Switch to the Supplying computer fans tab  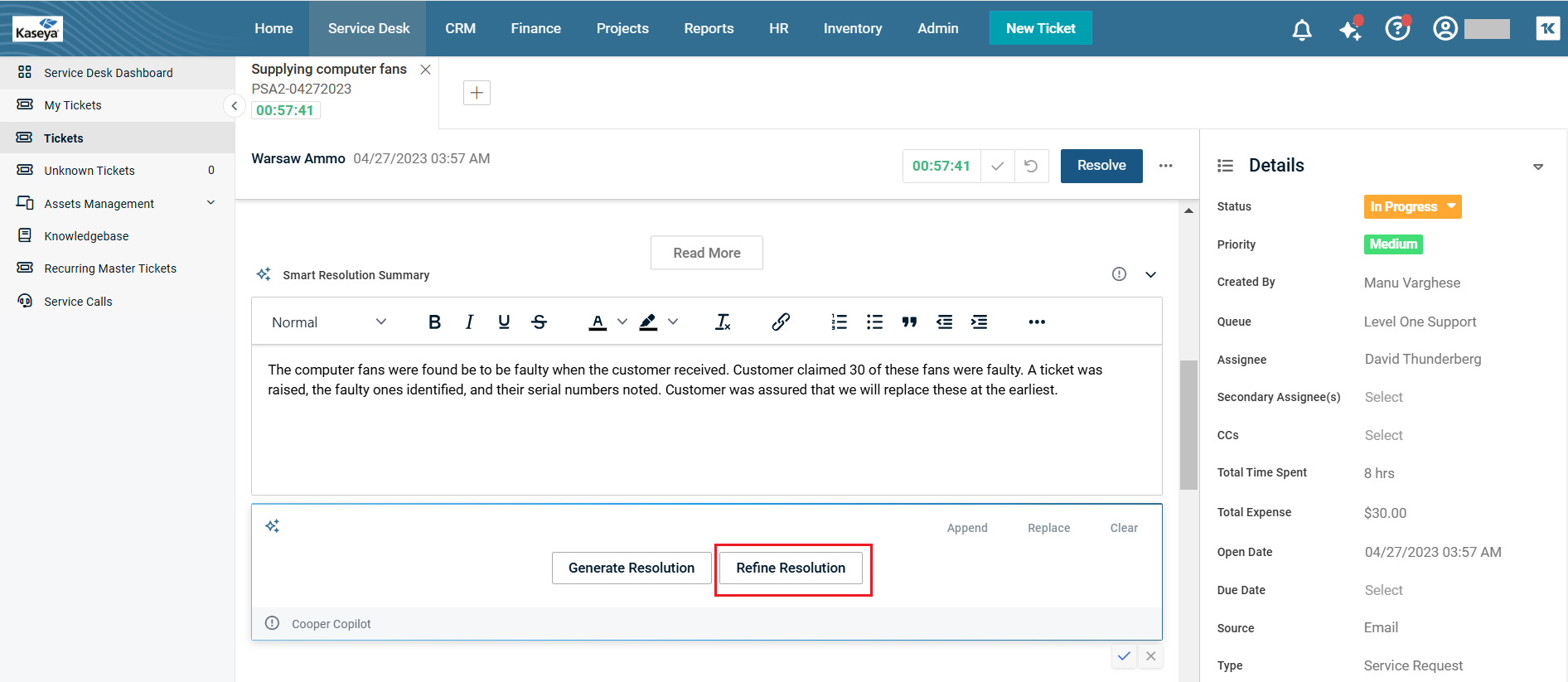pos(329,70)
